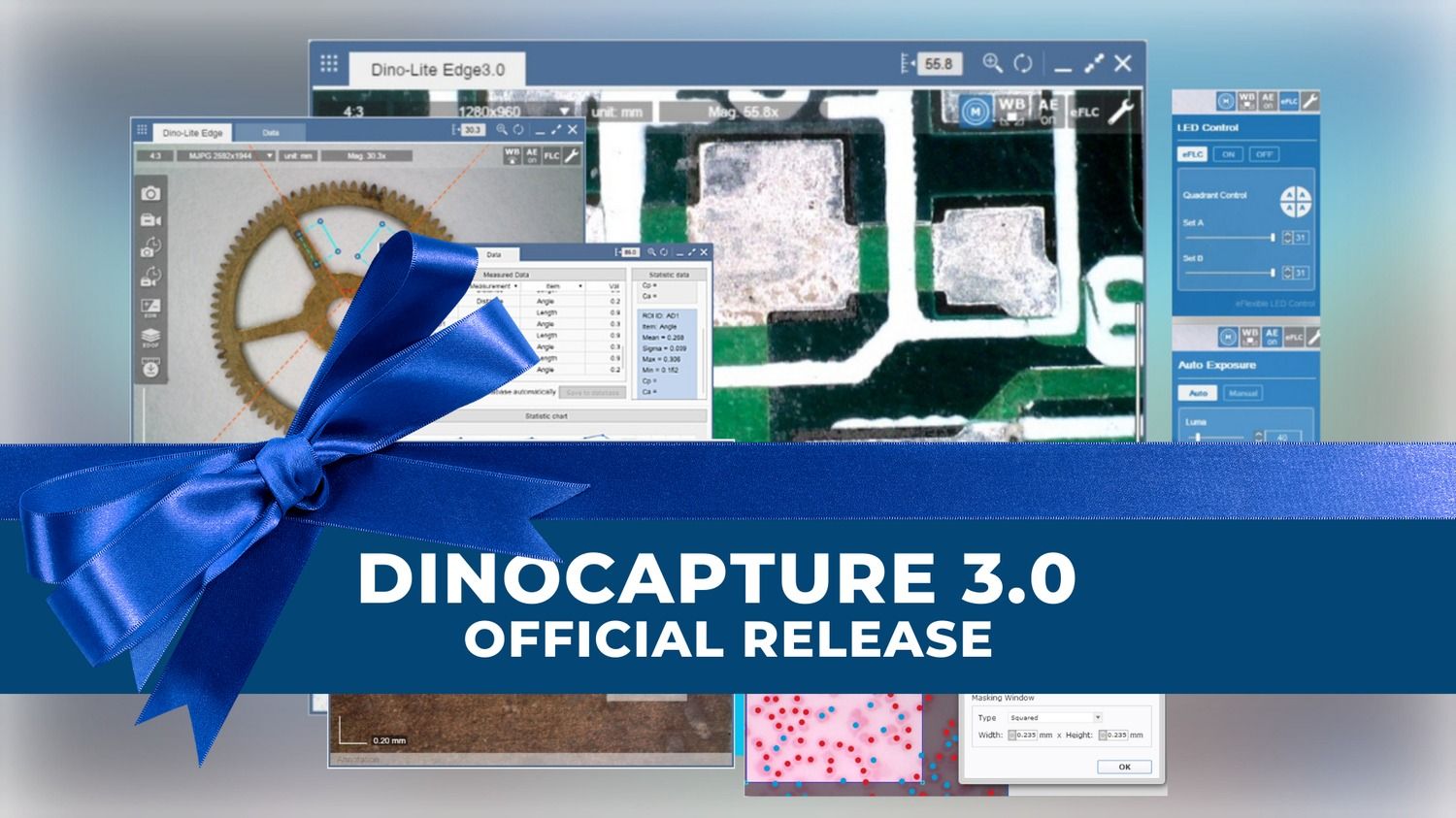Click the masking Width input field
This screenshot has height=818, width=1456.
tap(1026, 736)
